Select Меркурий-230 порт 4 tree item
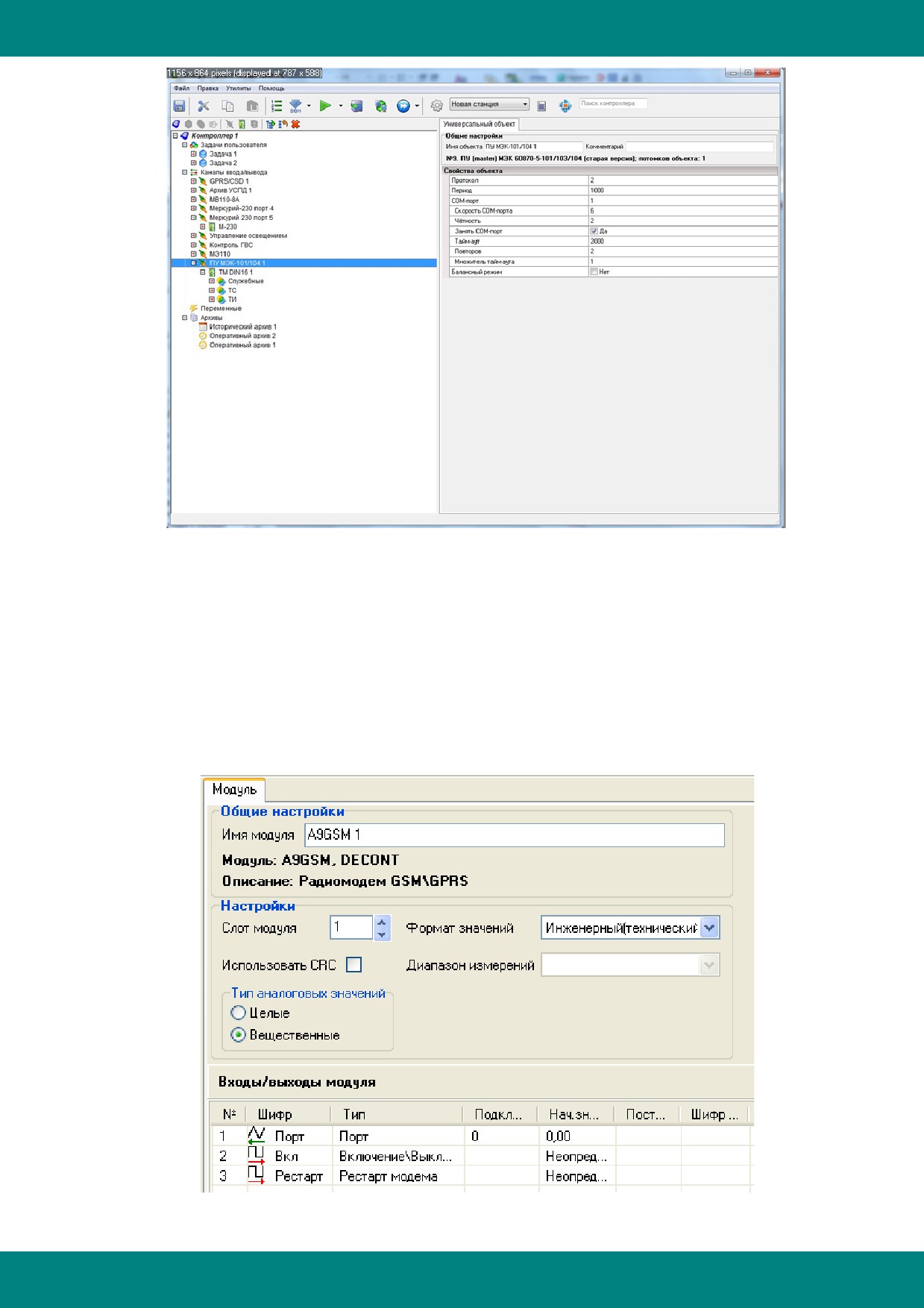This screenshot has height=1308, width=924. [x=242, y=209]
